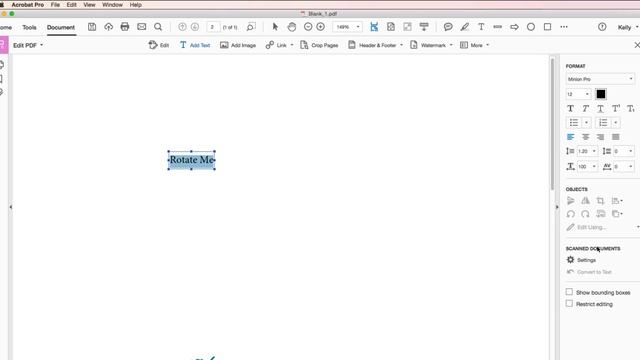Click the page number input field
Viewport: 640px width, 360px height.
(213, 27)
